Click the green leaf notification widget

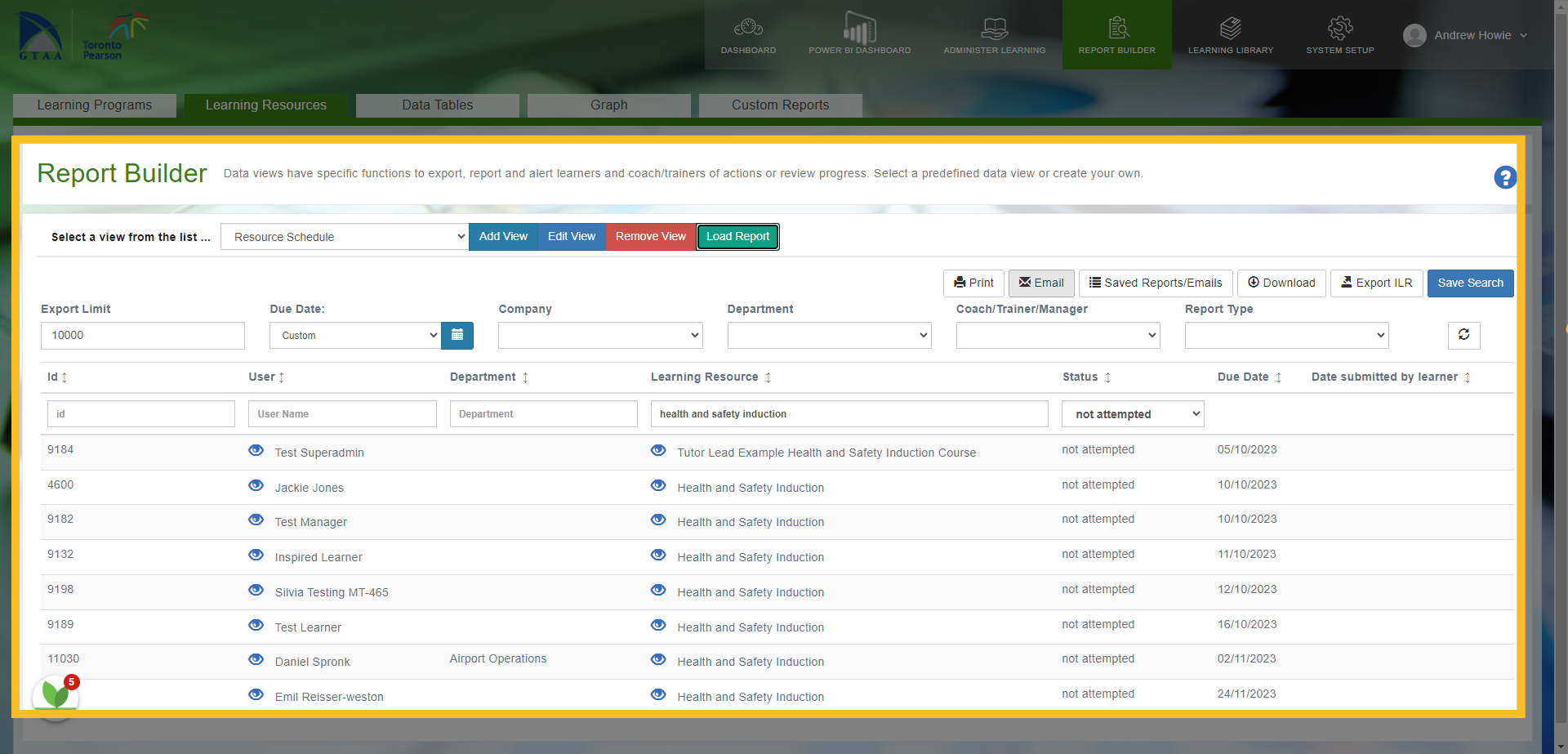tap(56, 696)
